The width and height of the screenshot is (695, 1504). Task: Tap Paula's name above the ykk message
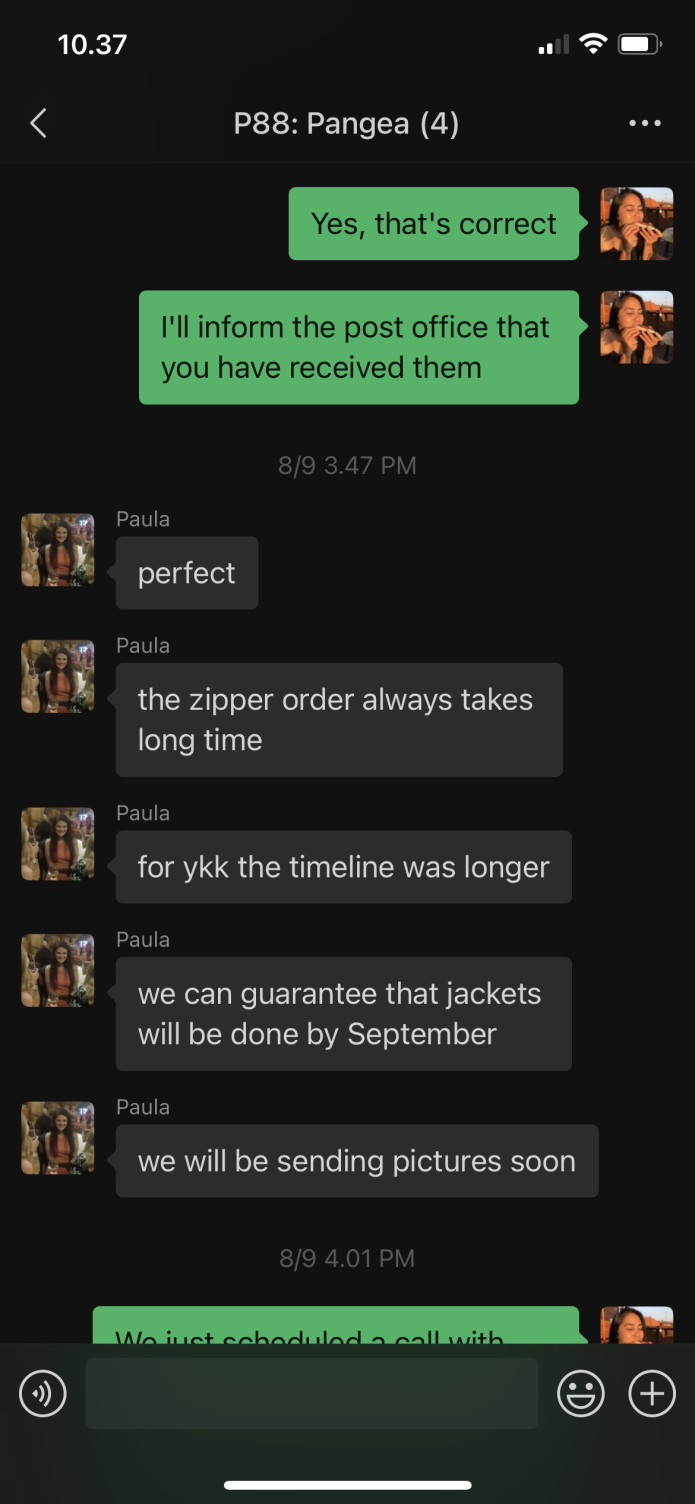[143, 813]
